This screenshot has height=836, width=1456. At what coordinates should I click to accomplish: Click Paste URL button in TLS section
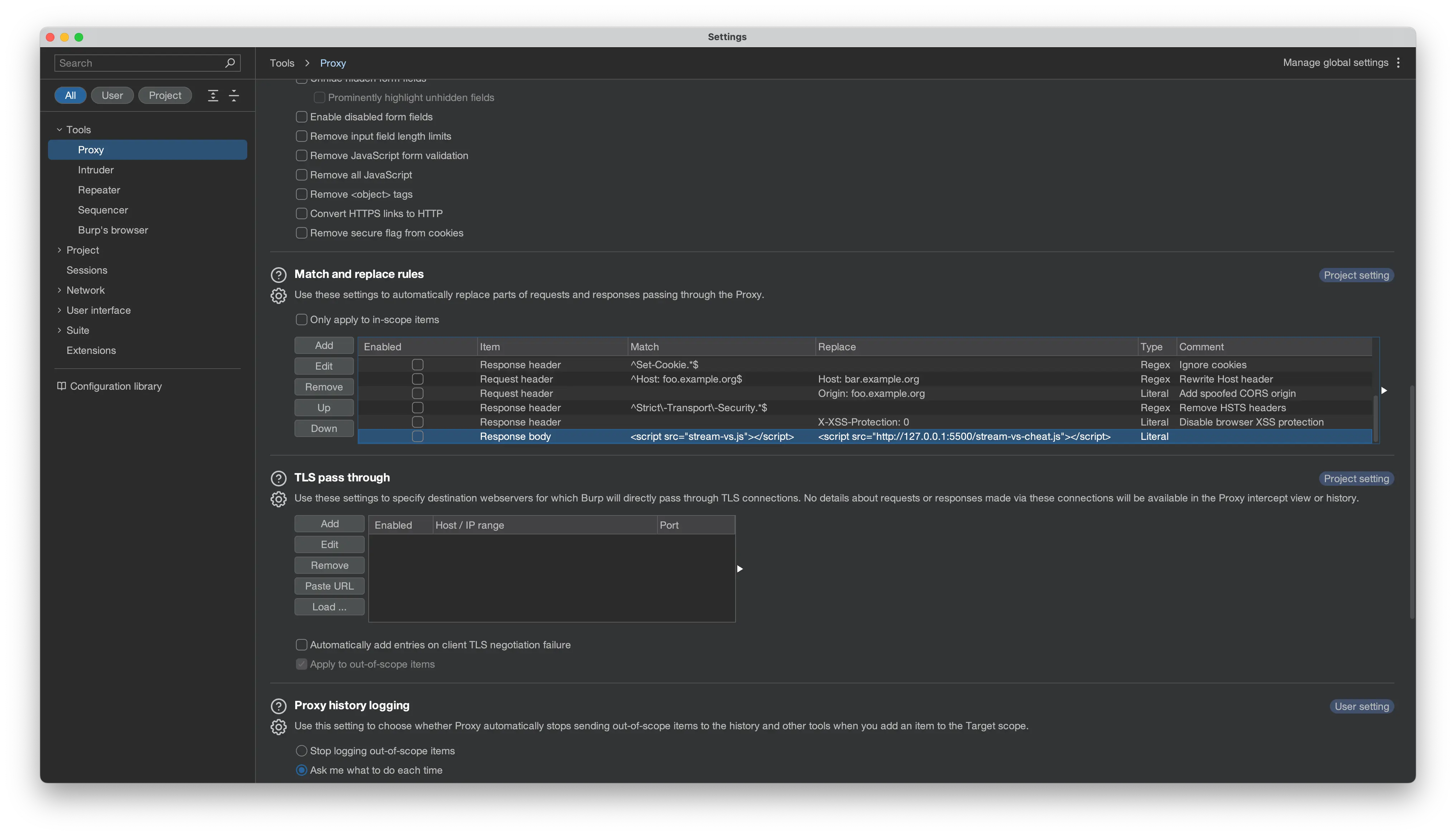(329, 586)
